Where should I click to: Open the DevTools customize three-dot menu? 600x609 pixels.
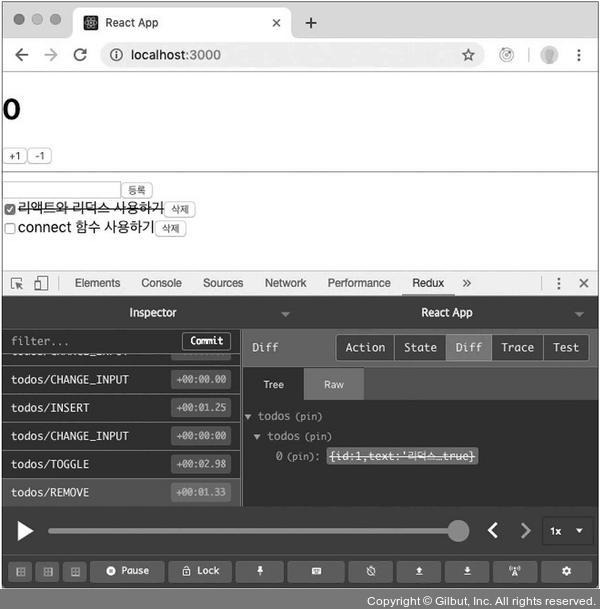(558, 284)
